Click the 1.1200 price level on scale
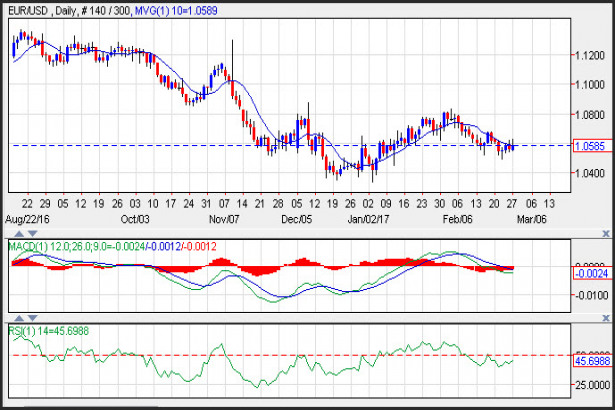This screenshot has height=410, width=615. pos(588,56)
